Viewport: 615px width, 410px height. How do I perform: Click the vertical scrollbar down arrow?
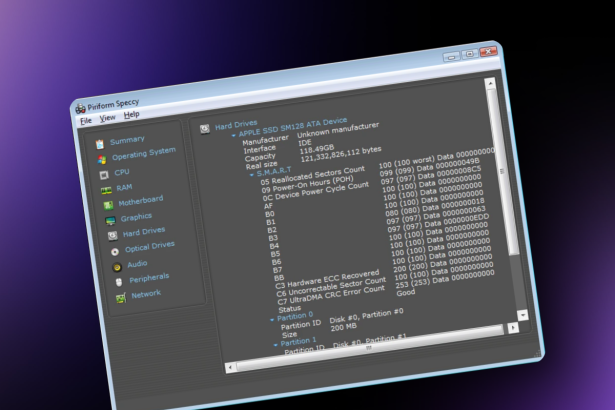pos(523,315)
